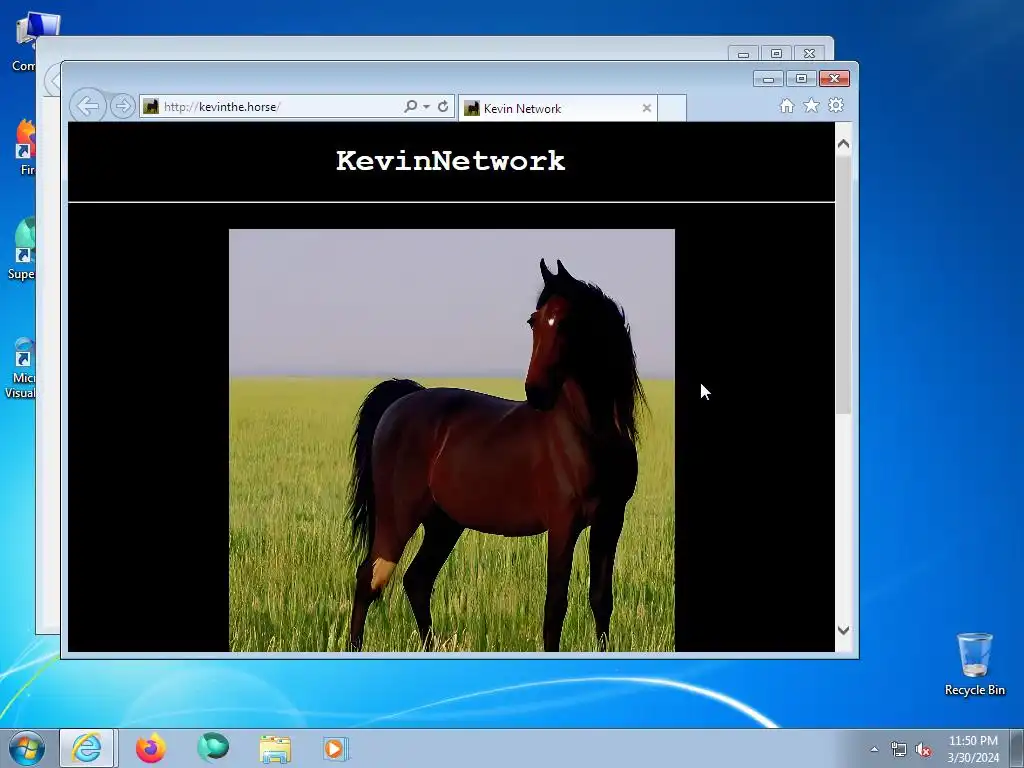
Task: Close the background browser window
Action: point(809,54)
